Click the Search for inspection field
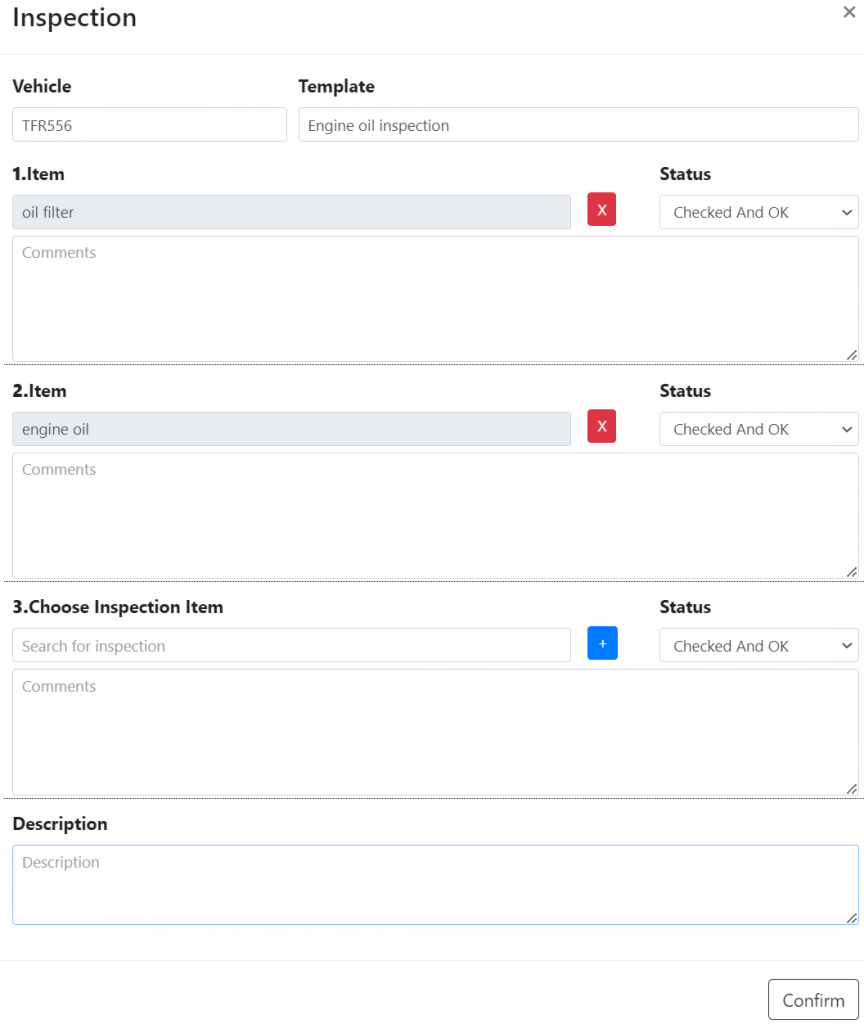 [291, 646]
